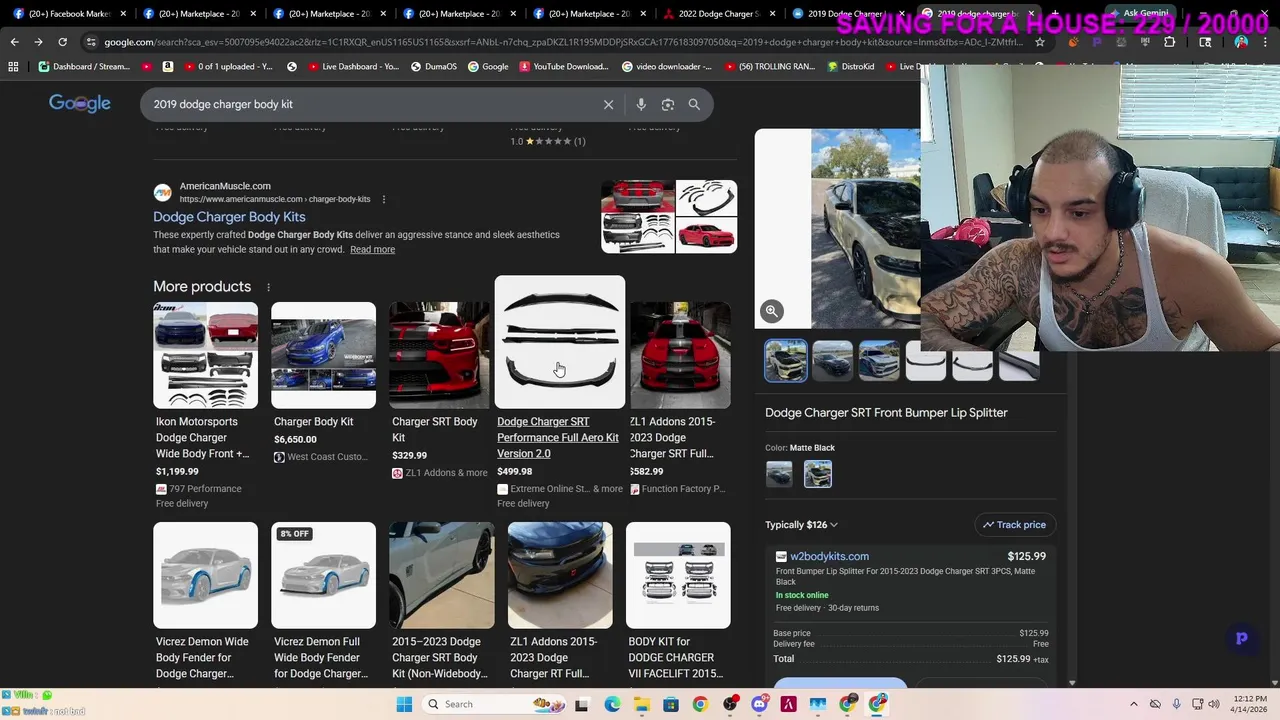The height and width of the screenshot is (720, 1280).
Task: Launch Microsoft Edge from the taskbar
Action: pos(612,704)
